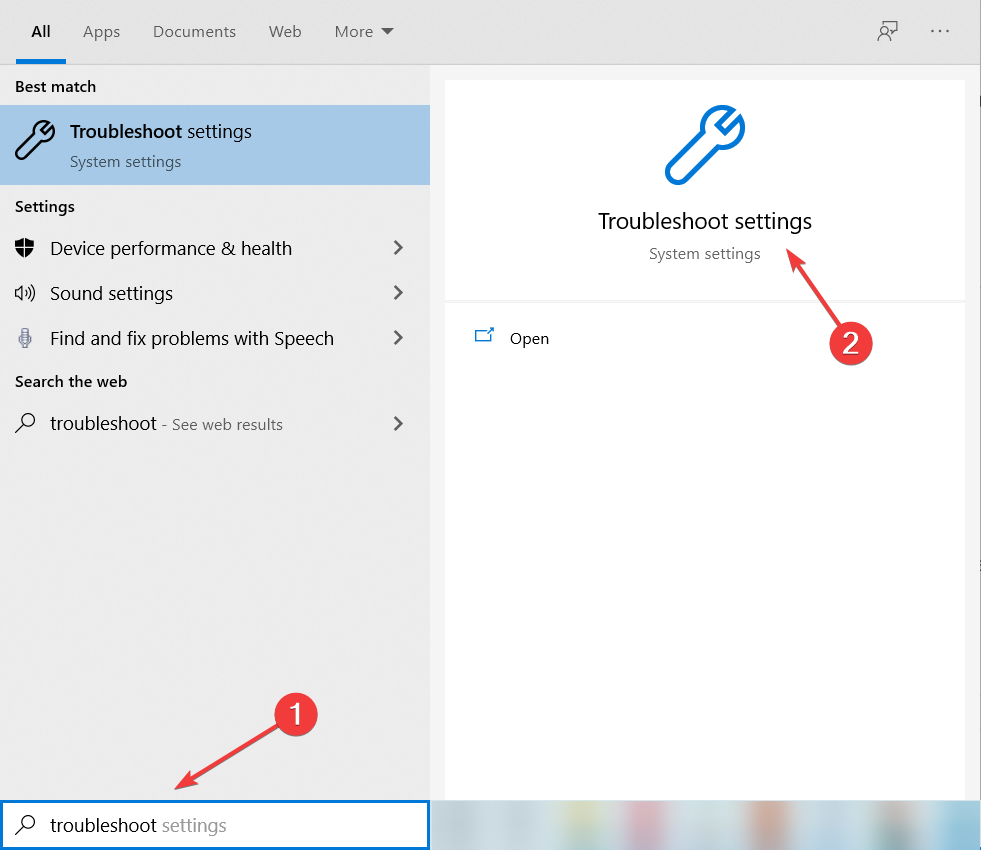This screenshot has width=981, height=850.
Task: Open Troubleshoot settings via the Open link
Action: pos(529,338)
